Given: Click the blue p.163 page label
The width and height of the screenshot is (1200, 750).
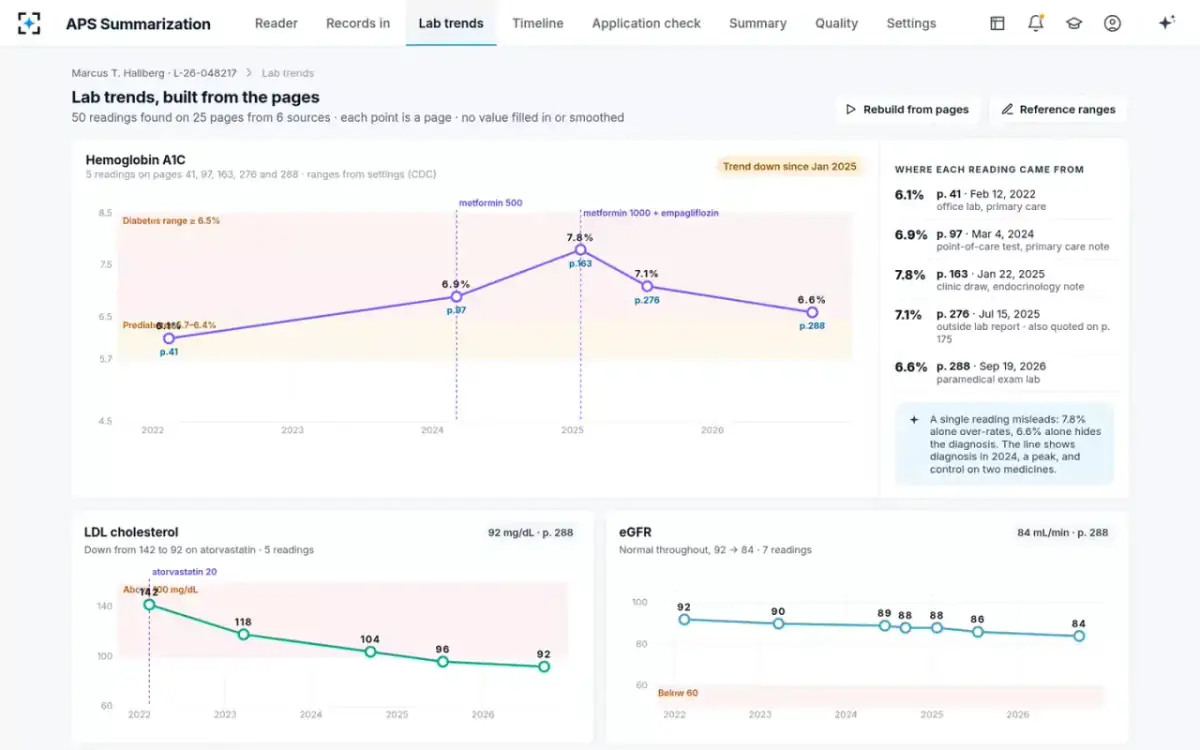Looking at the screenshot, I should (x=581, y=264).
